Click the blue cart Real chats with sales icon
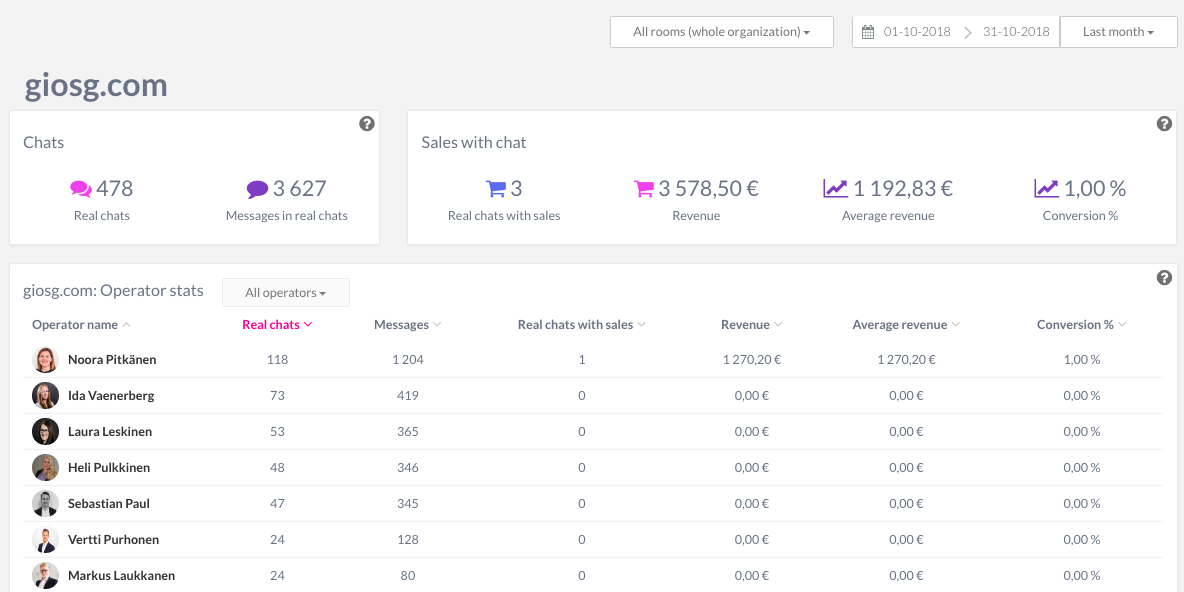The width and height of the screenshot is (1184, 592). pyautogui.click(x=495, y=188)
